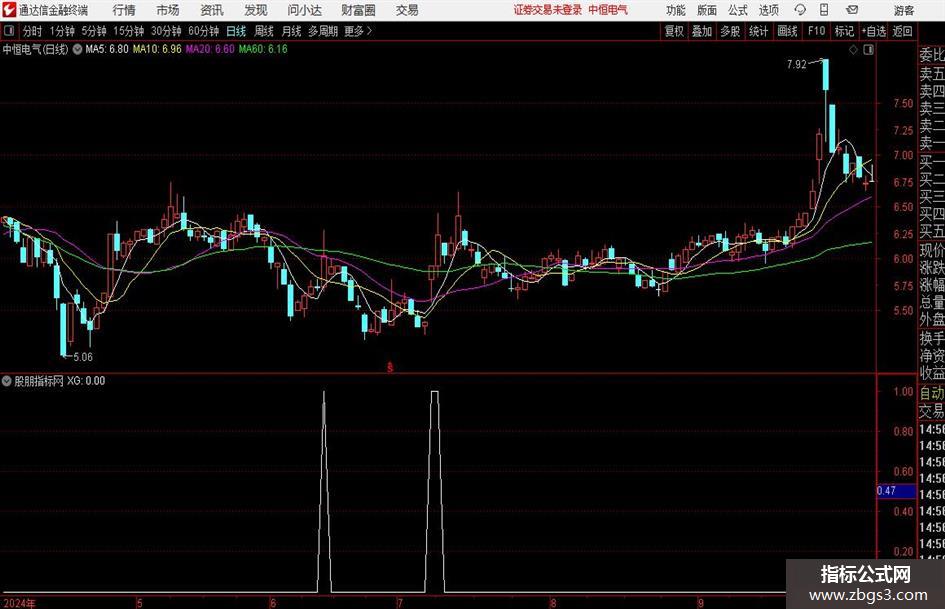Open the customer service headset icon
Image resolution: width=945 pixels, height=609 pixels.
tap(800, 10)
